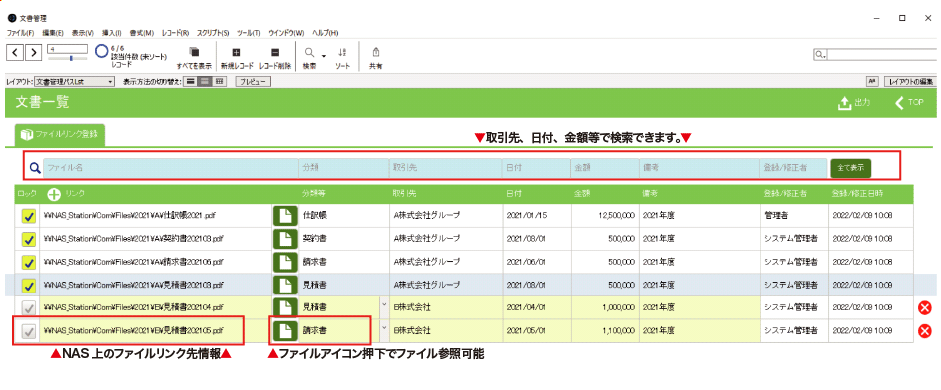Open the quick find magnifier dropdown
Viewport: 941px width, 390px height.
pyautogui.click(x=820, y=55)
